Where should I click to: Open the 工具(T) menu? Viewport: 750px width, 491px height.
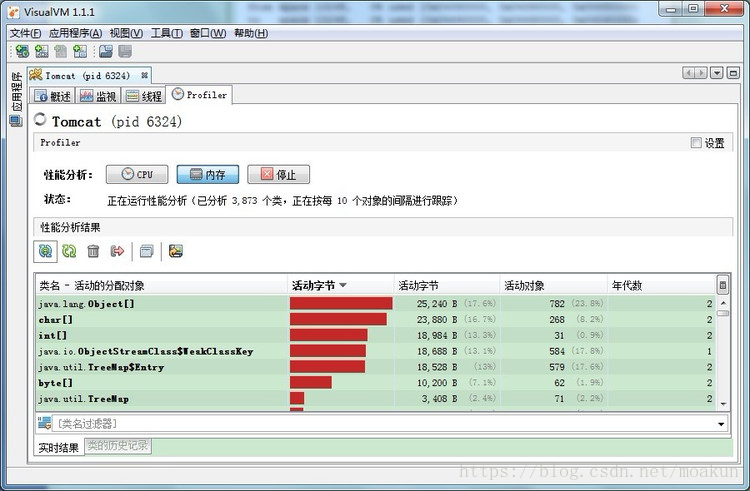tap(166, 33)
